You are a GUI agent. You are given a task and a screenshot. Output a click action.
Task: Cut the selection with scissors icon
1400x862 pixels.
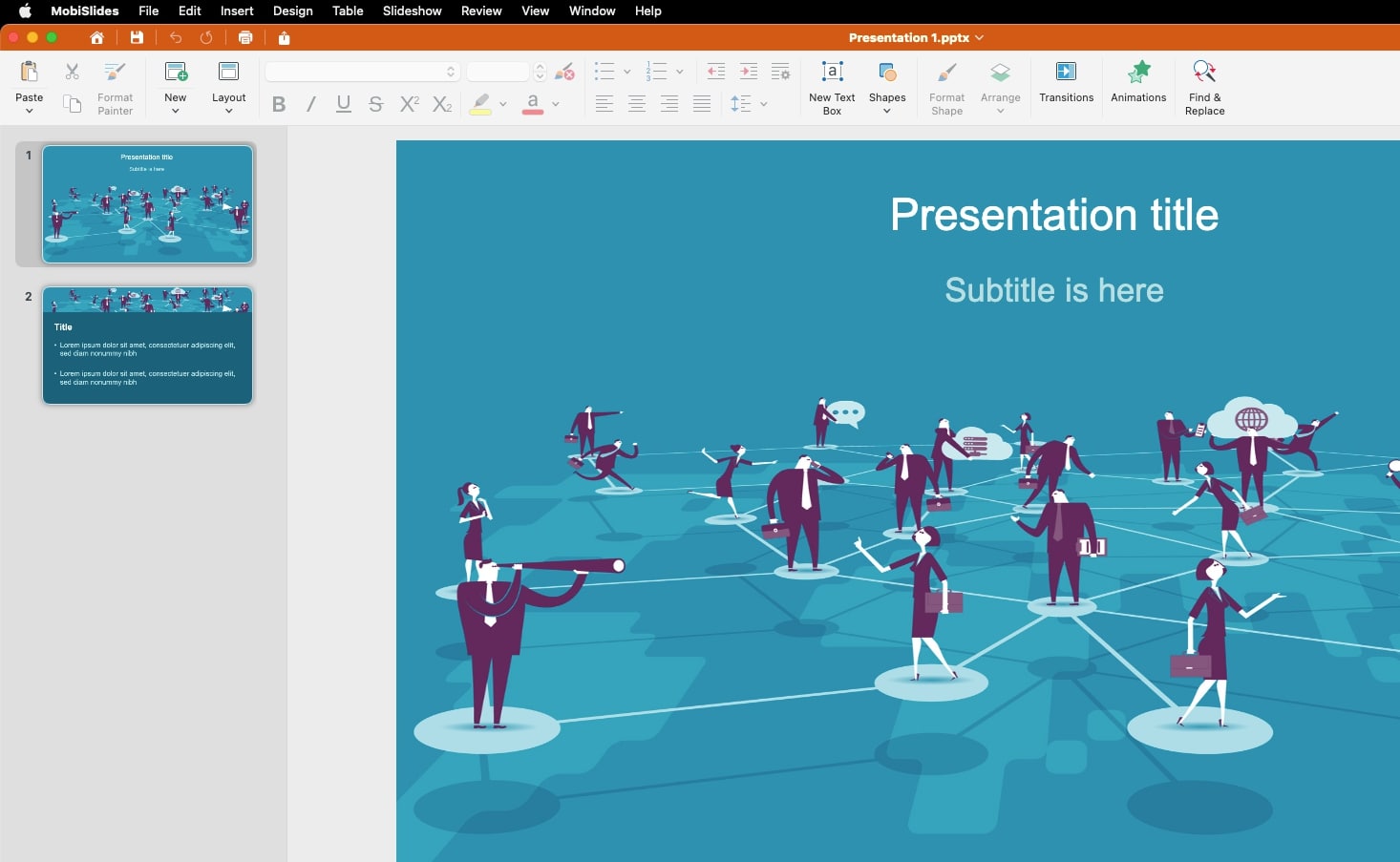coord(72,72)
